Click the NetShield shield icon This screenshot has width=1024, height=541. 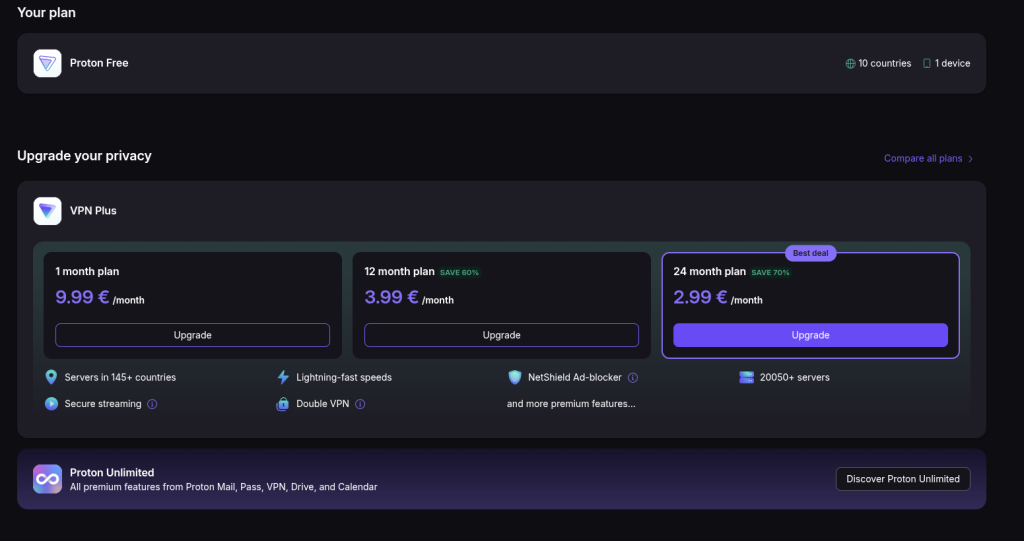point(515,377)
